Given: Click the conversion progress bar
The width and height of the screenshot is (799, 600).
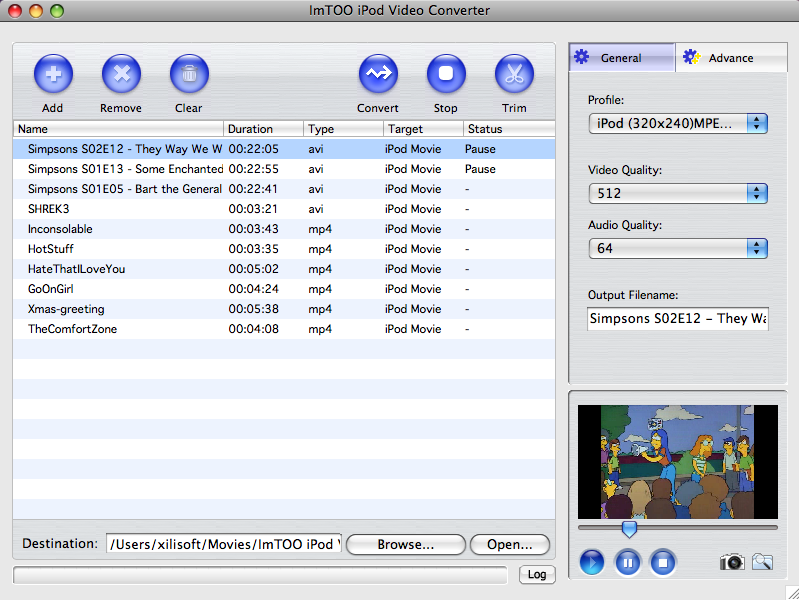Looking at the screenshot, I should (260, 575).
